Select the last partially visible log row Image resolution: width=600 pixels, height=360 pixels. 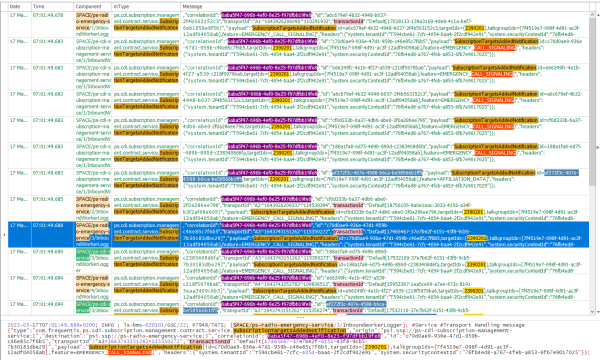pyautogui.click(x=298, y=308)
